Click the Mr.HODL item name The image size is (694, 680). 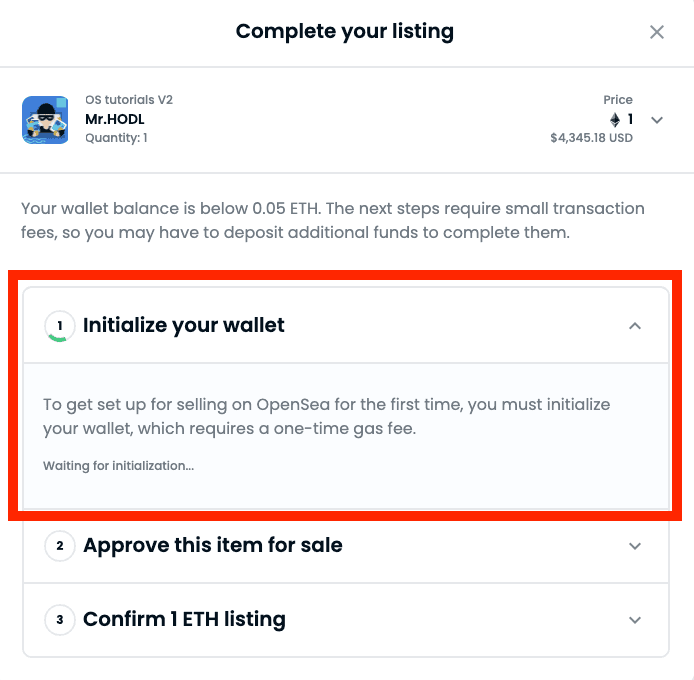115,119
